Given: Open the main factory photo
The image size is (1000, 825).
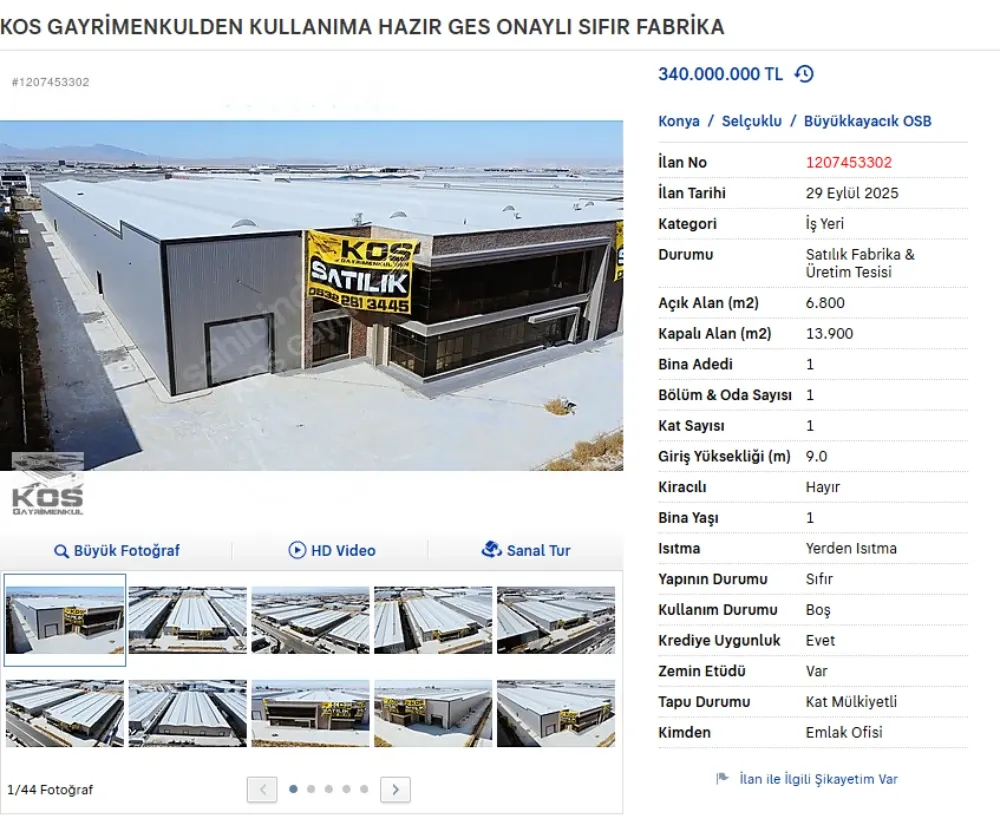Looking at the screenshot, I should [311, 296].
